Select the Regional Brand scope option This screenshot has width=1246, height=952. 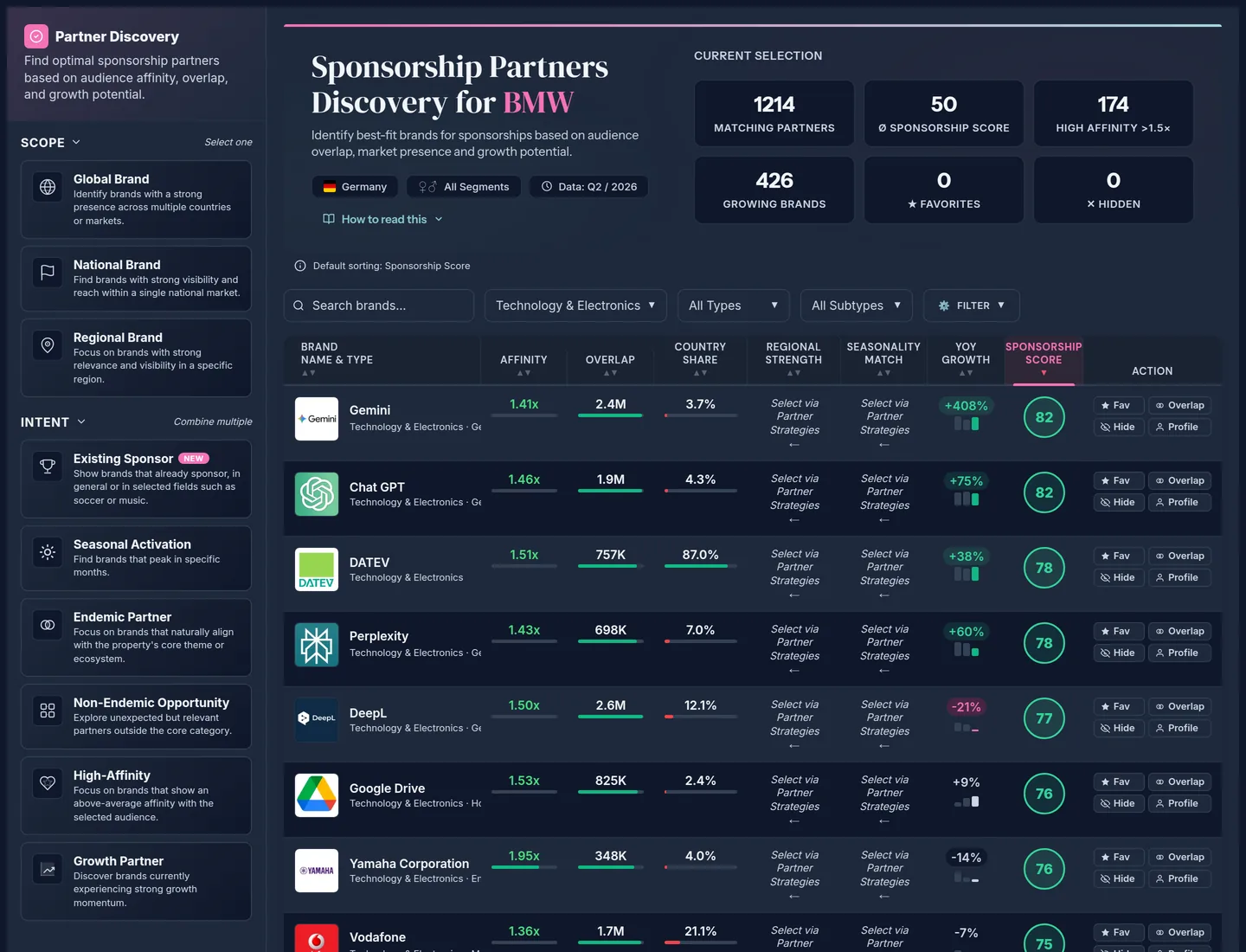pyautogui.click(x=136, y=358)
